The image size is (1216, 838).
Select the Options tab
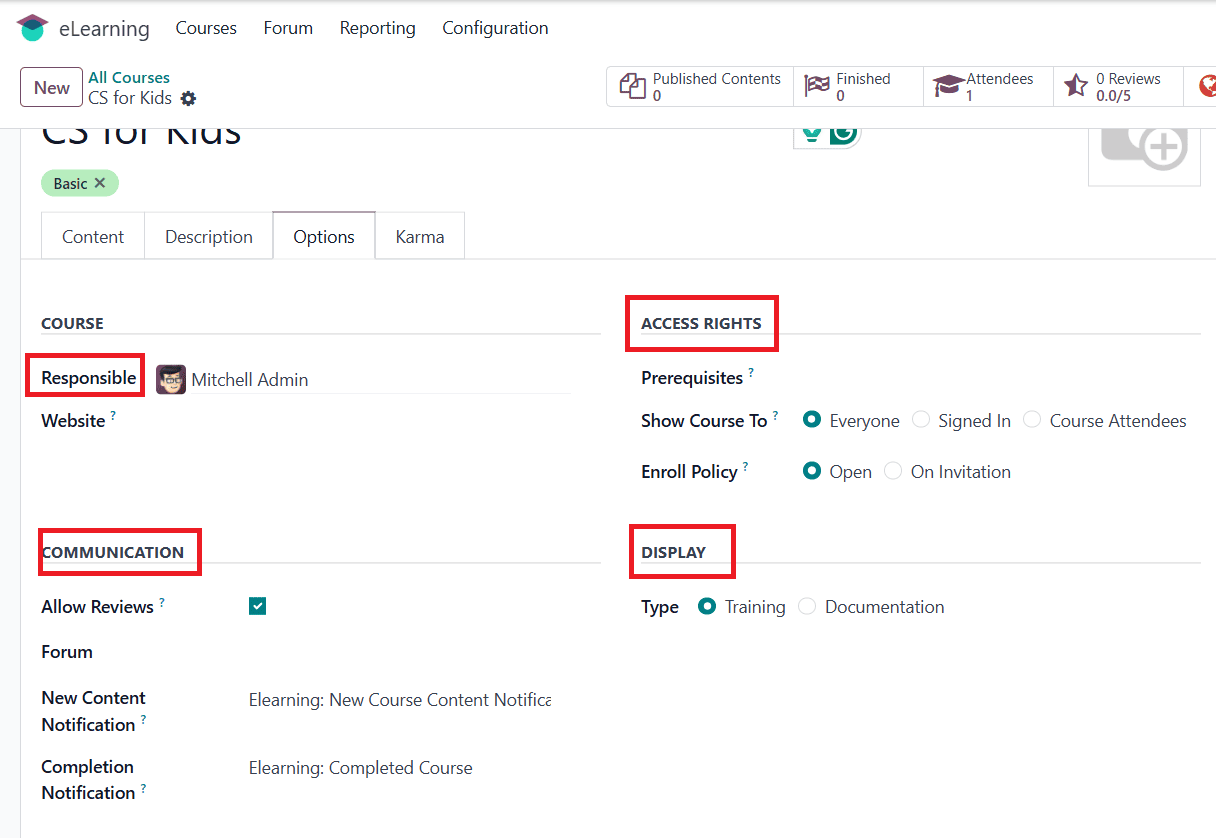coord(324,236)
